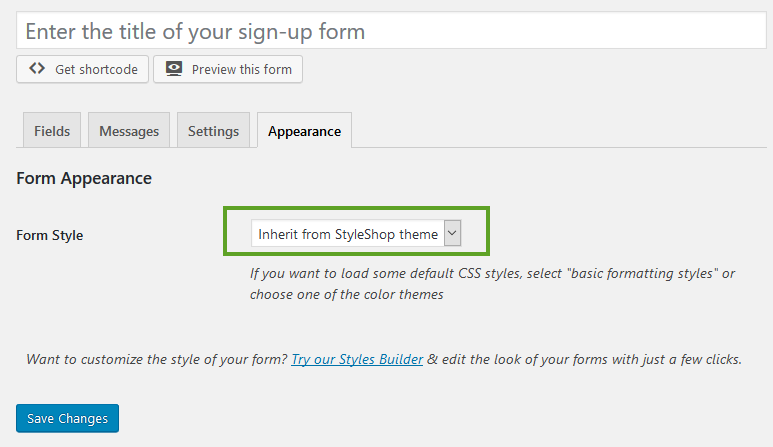
Task: Select the Appearance tab
Action: pyautogui.click(x=304, y=131)
